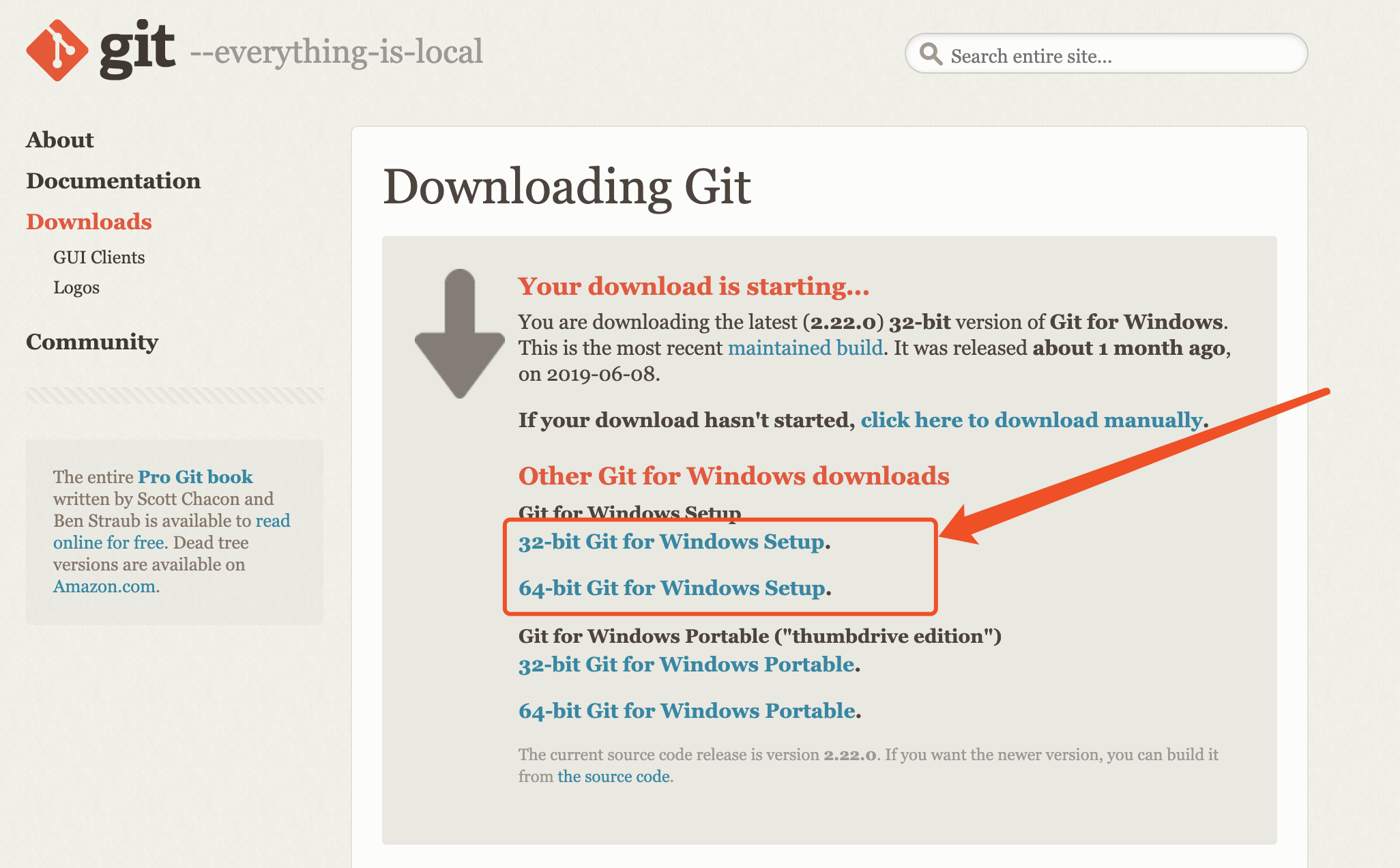Open the Downloads section
The width and height of the screenshot is (1400, 868).
[89, 222]
